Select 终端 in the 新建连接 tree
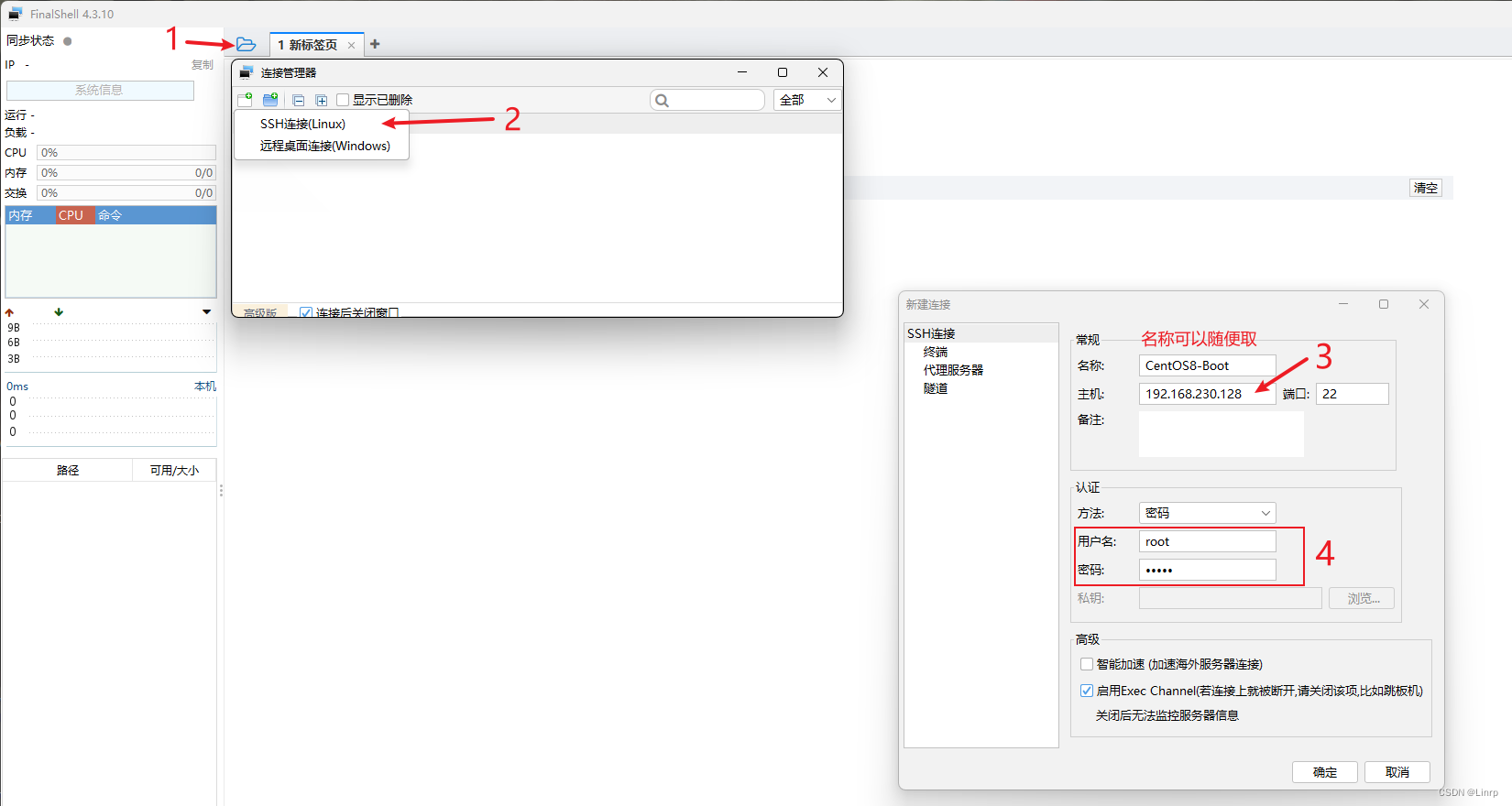 pyautogui.click(x=936, y=352)
